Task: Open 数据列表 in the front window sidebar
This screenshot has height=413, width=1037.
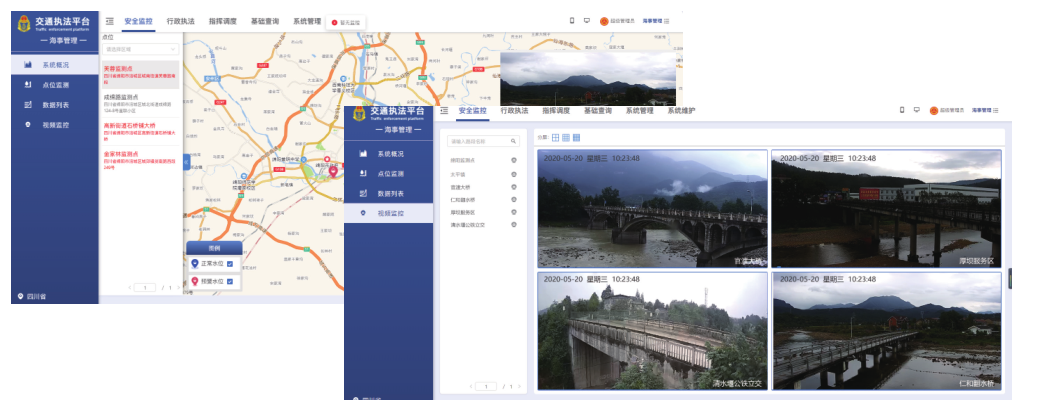Action: click(390, 193)
